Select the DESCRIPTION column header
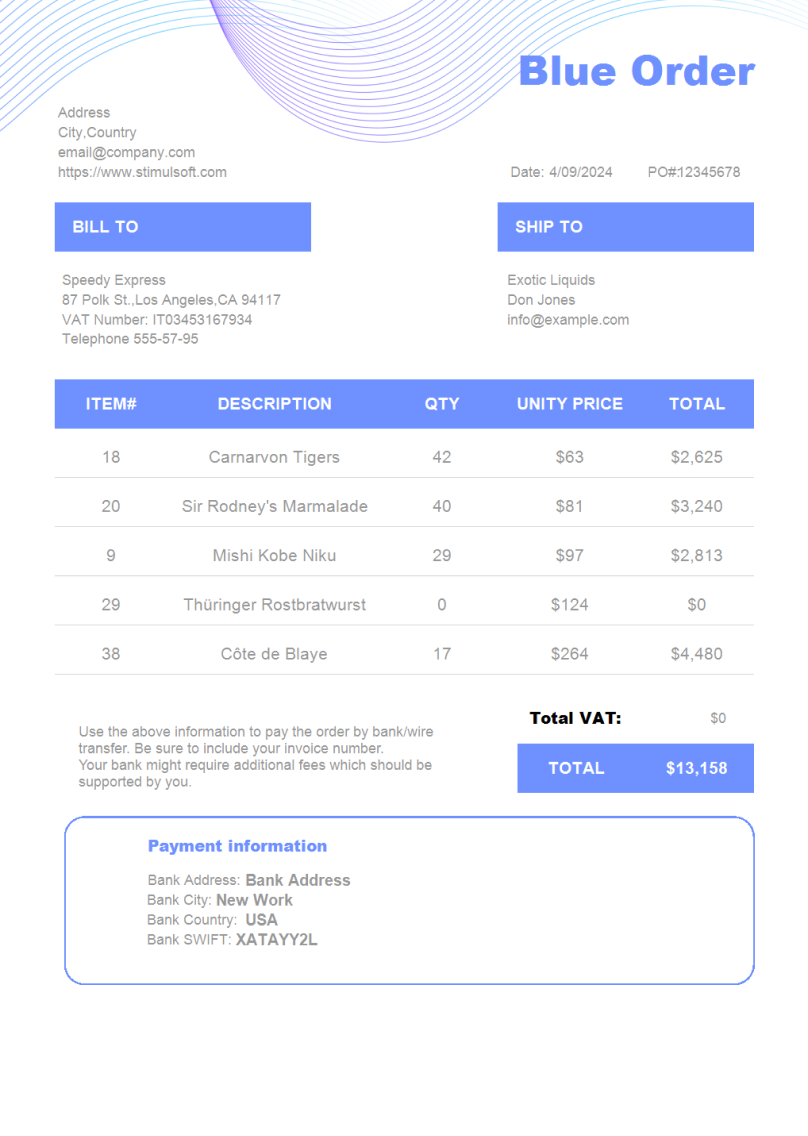 (274, 404)
